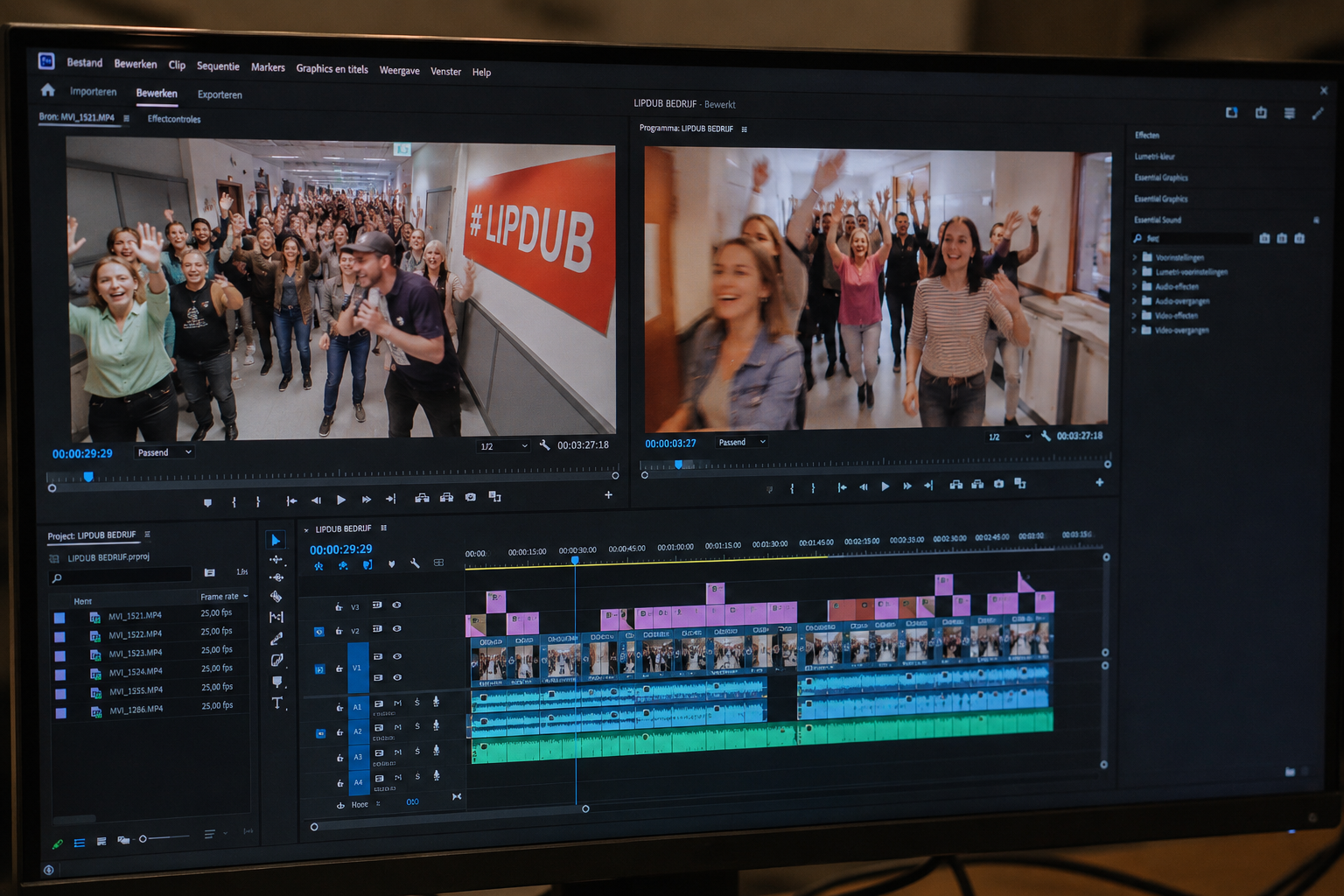
Task: Open timeline display settings wrench
Action: (415, 563)
